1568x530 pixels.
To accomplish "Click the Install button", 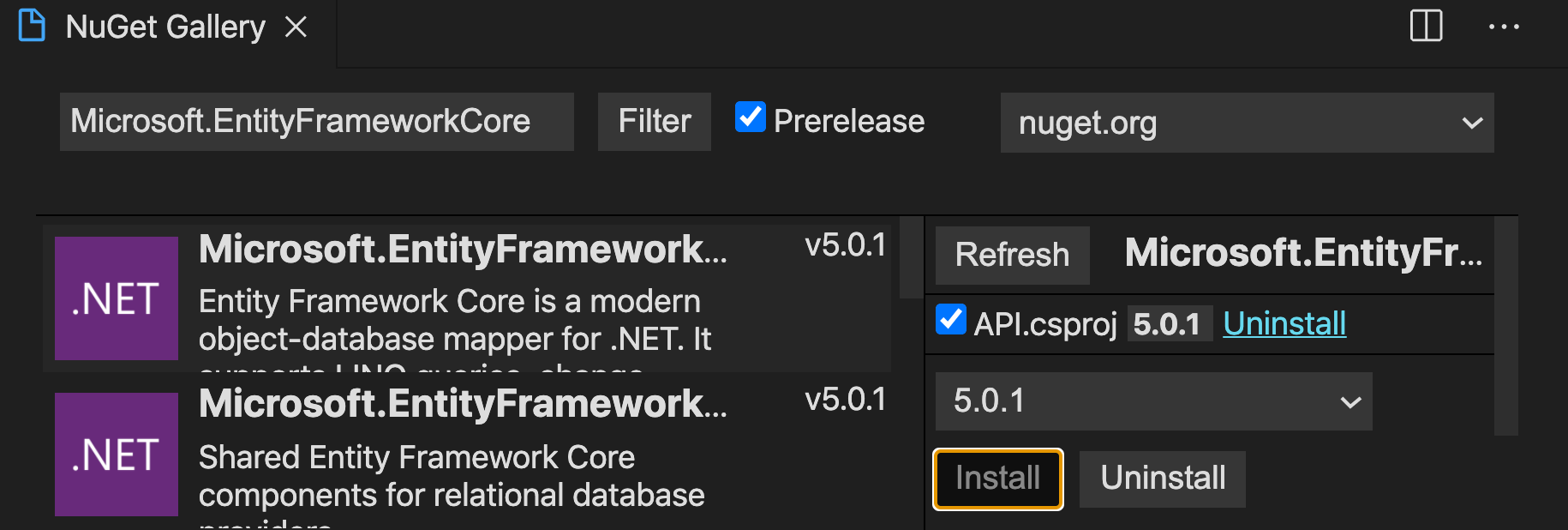I will (998, 479).
